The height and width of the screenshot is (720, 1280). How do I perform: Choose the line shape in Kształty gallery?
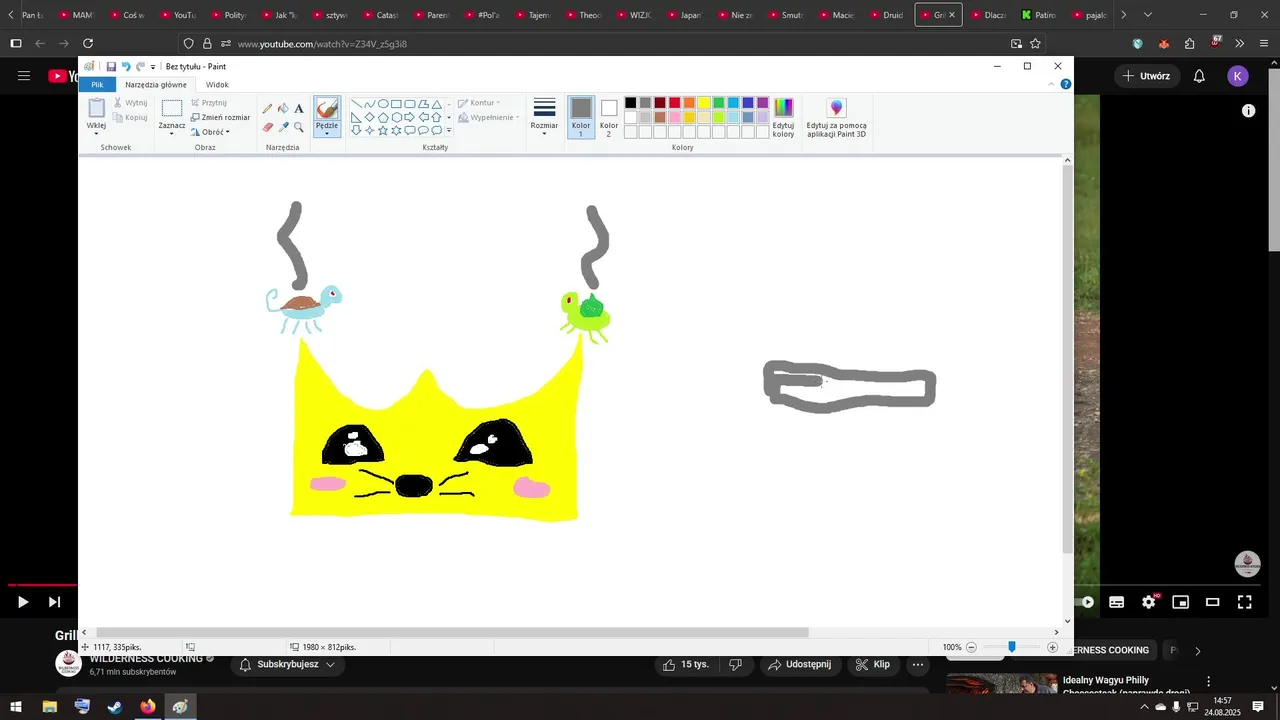pyautogui.click(x=356, y=104)
